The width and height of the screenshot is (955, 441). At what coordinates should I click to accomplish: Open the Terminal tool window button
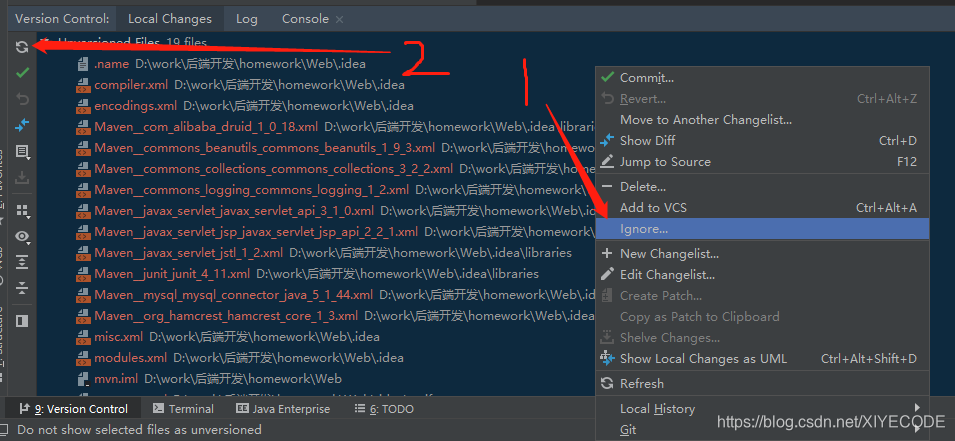tap(183, 409)
